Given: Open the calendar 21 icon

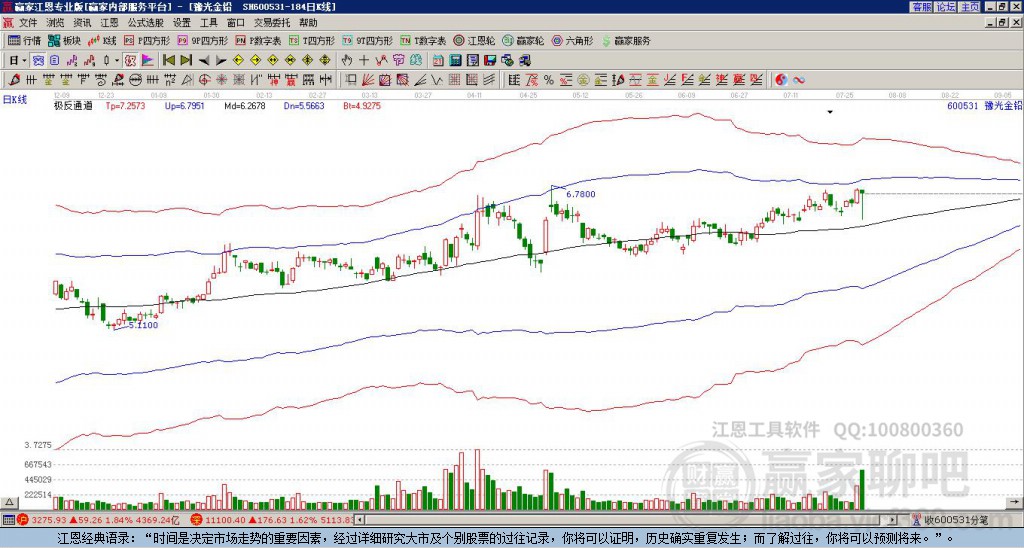Looking at the screenshot, I should tap(438, 61).
